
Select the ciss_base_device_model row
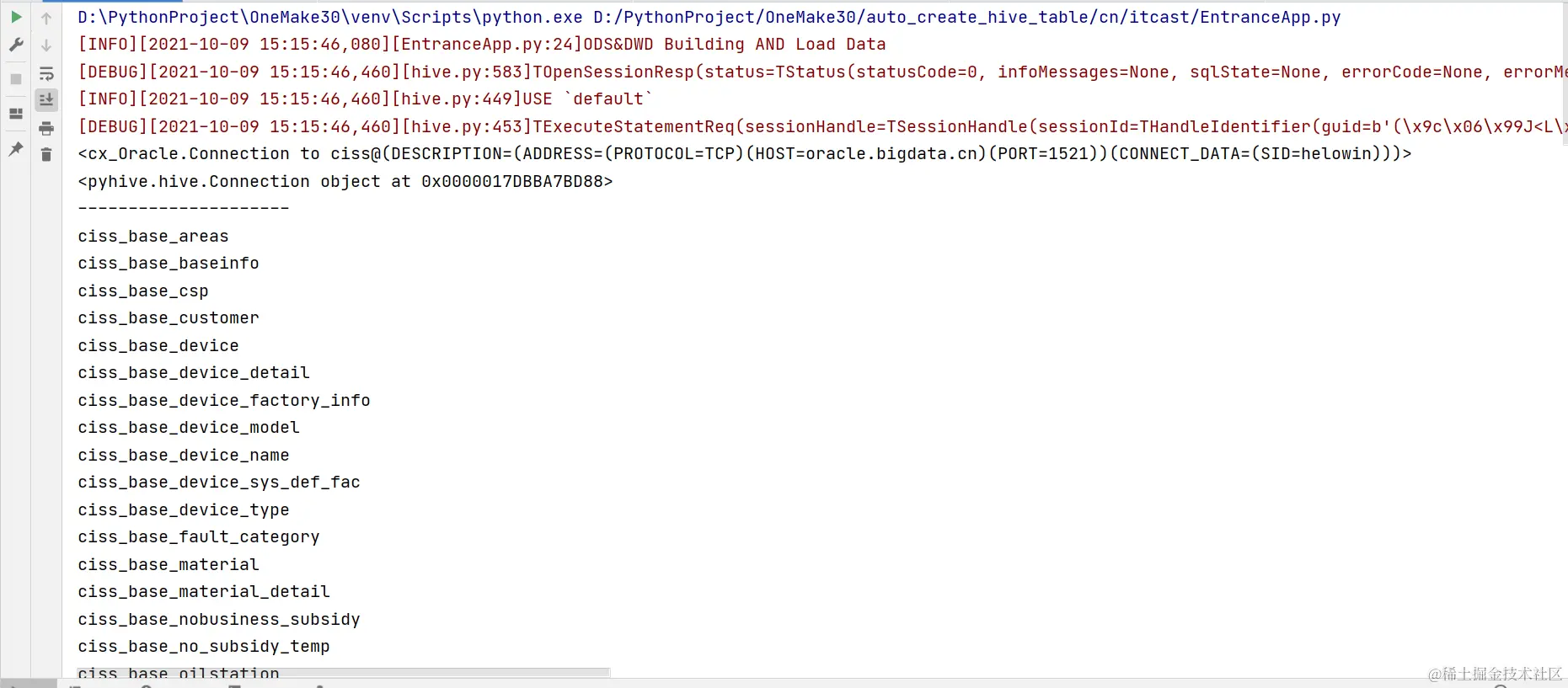tap(189, 427)
